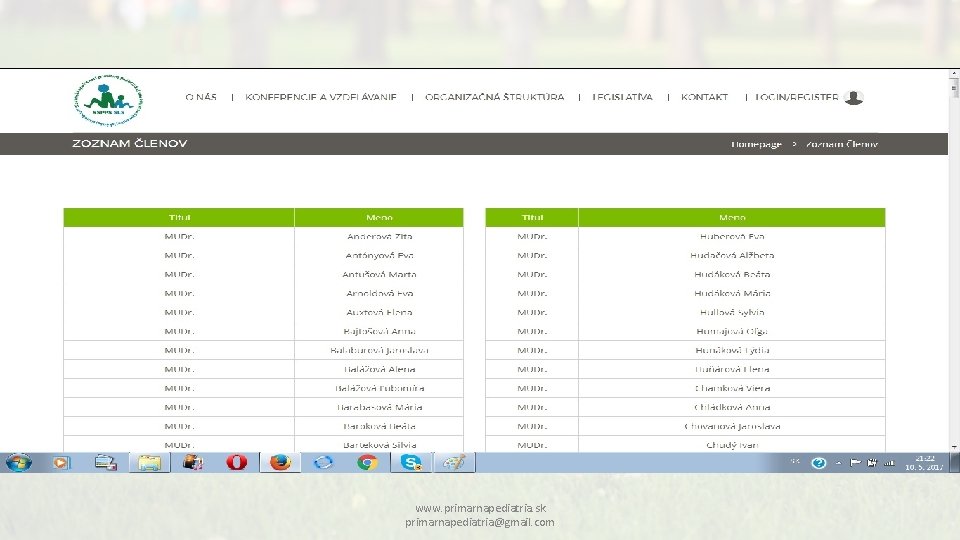
Task: Open KONFERENCIE A VZDELÁVANIE menu item
Action: (321, 97)
